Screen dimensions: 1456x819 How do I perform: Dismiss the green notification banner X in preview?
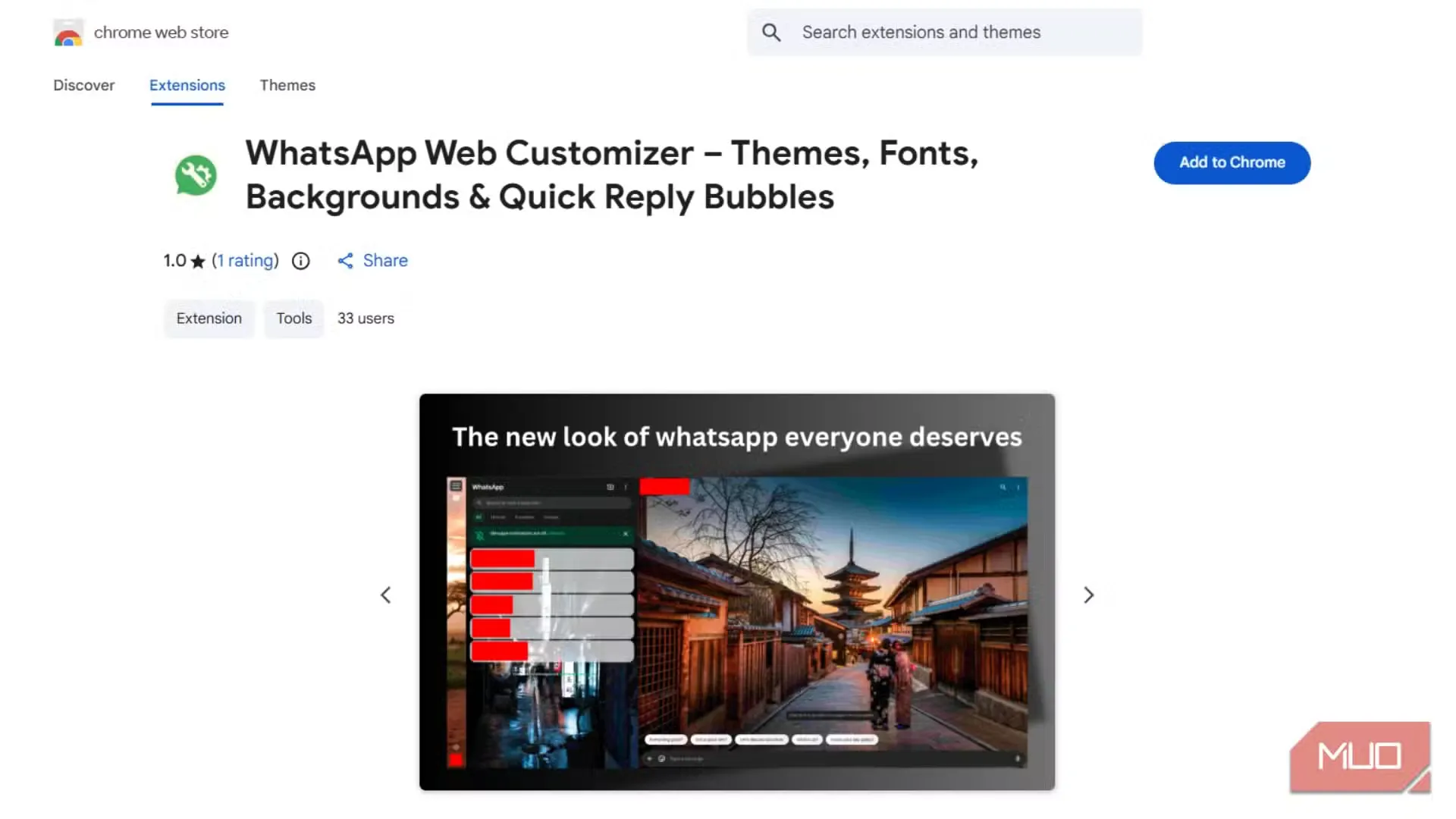pos(626,534)
